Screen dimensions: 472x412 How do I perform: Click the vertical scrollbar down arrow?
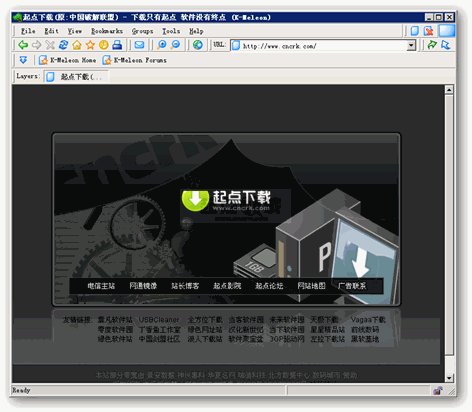coord(449,378)
